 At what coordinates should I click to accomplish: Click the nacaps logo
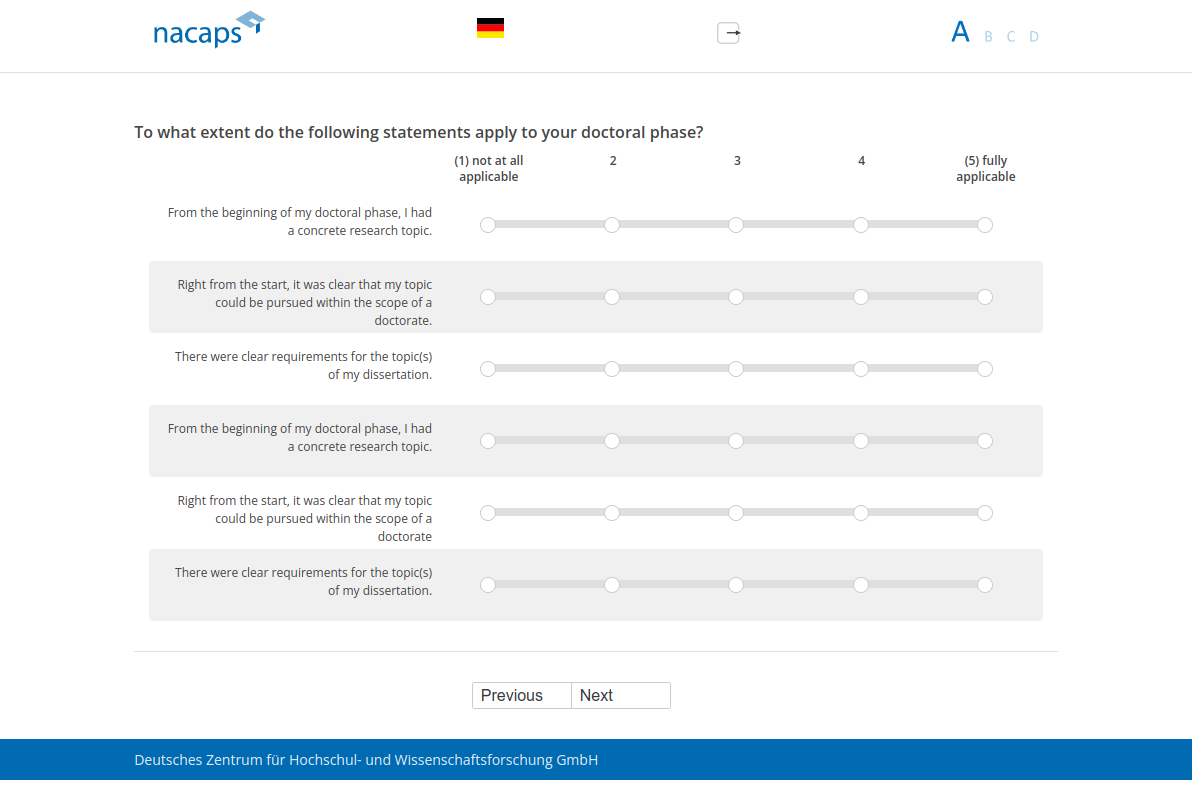pos(208,30)
